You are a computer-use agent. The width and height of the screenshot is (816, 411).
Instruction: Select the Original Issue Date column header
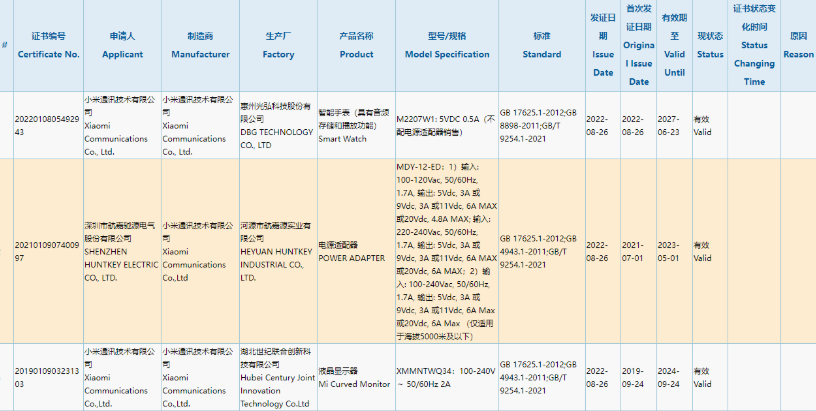coord(639,45)
